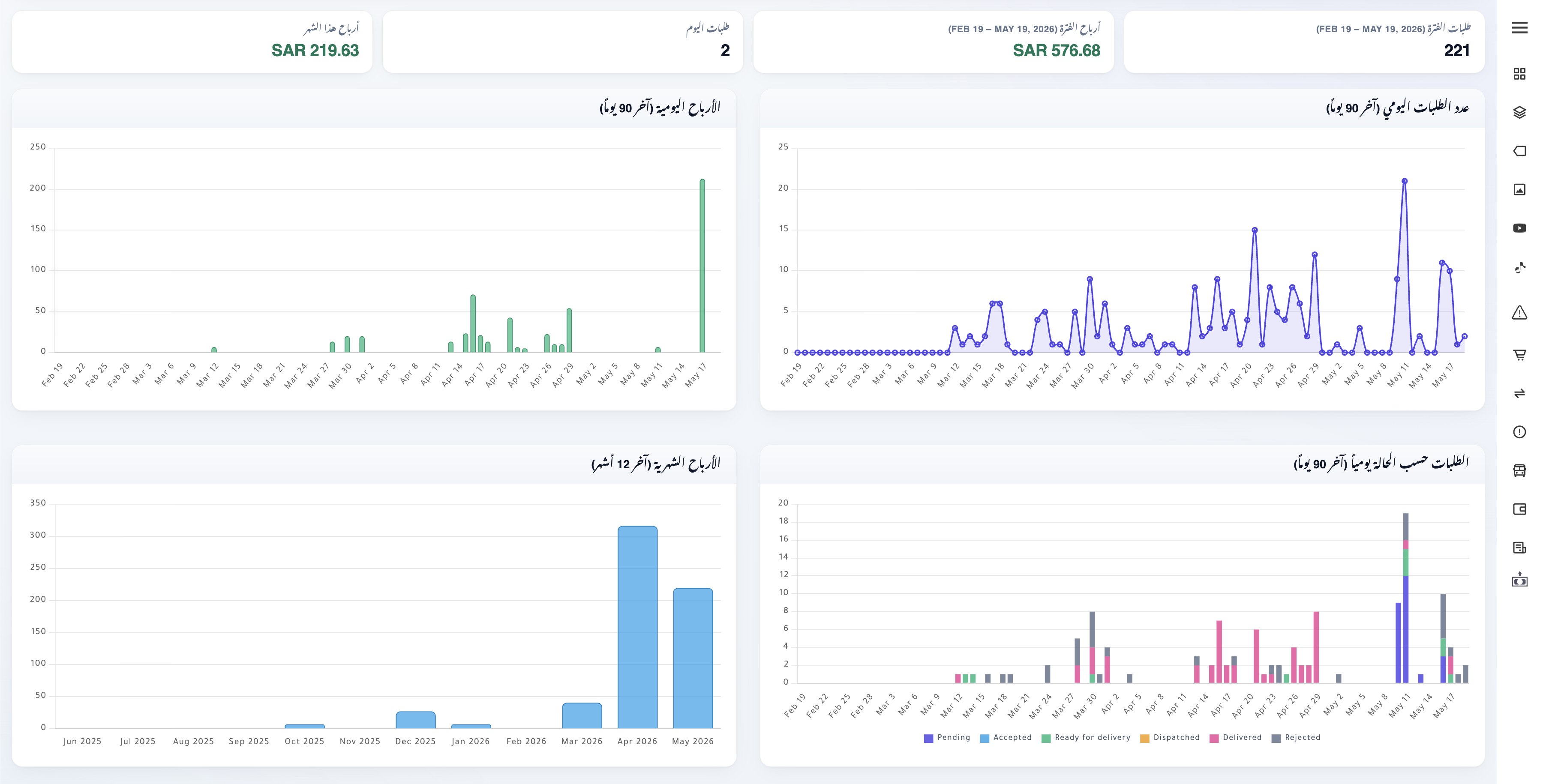Click the SAR 576.68 period profit value
This screenshot has width=1543, height=784.
(x=1056, y=50)
